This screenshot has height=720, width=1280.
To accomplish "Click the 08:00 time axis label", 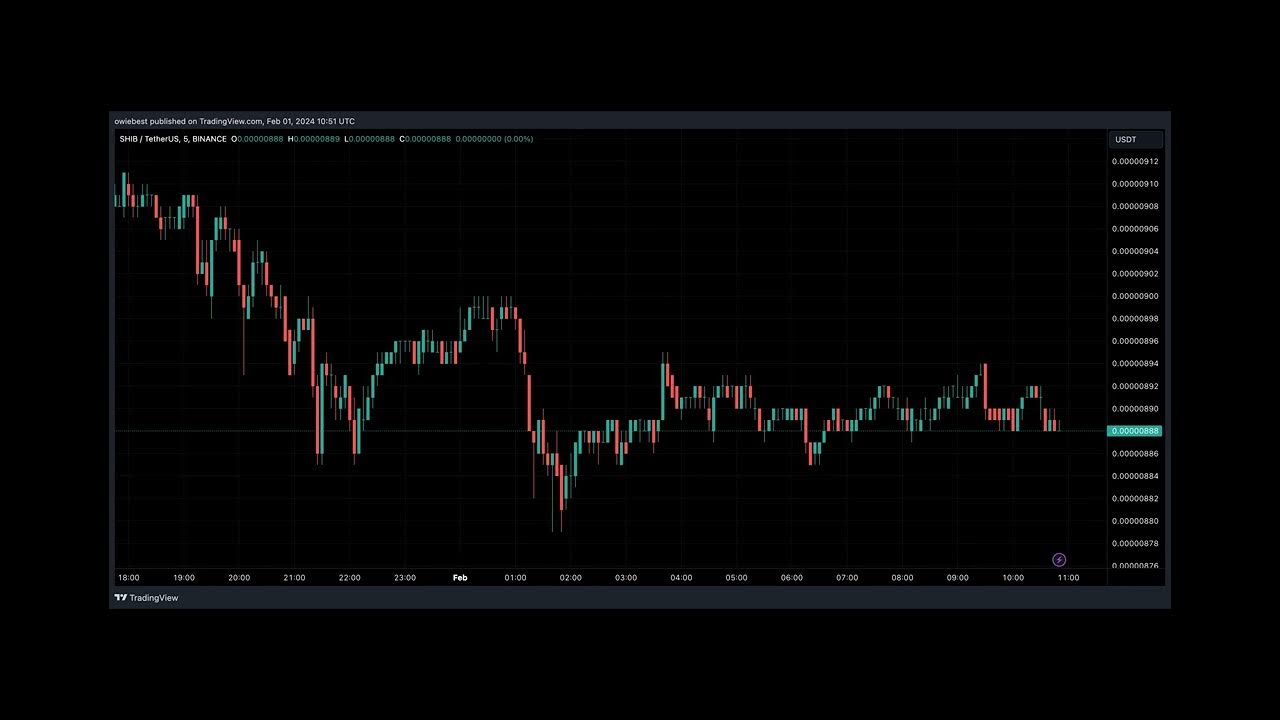I will pos(903,578).
